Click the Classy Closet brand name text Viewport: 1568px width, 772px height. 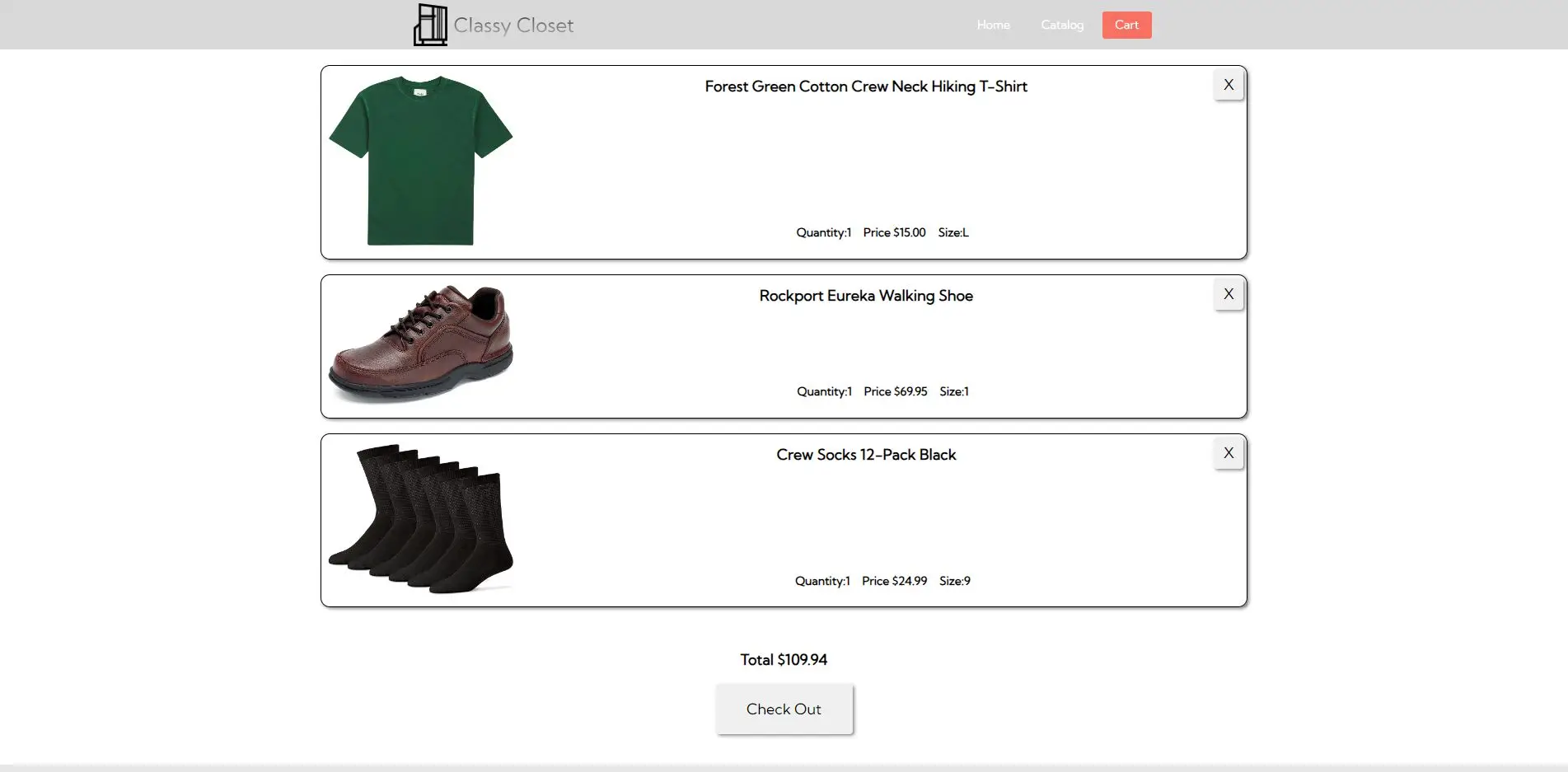(513, 26)
